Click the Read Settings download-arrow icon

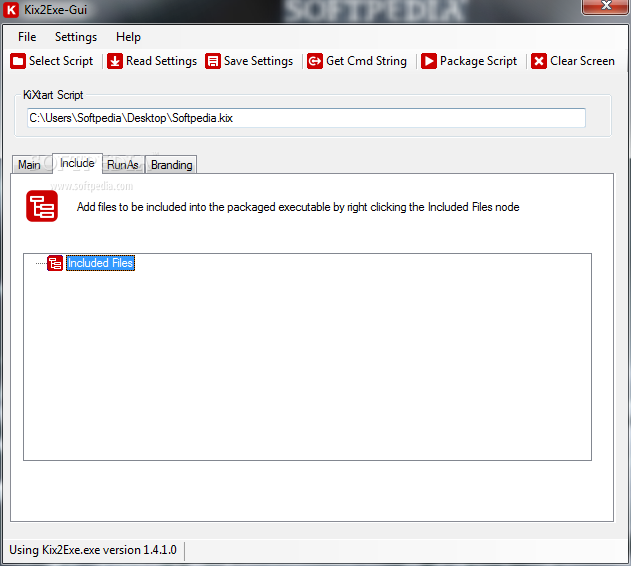pos(115,61)
